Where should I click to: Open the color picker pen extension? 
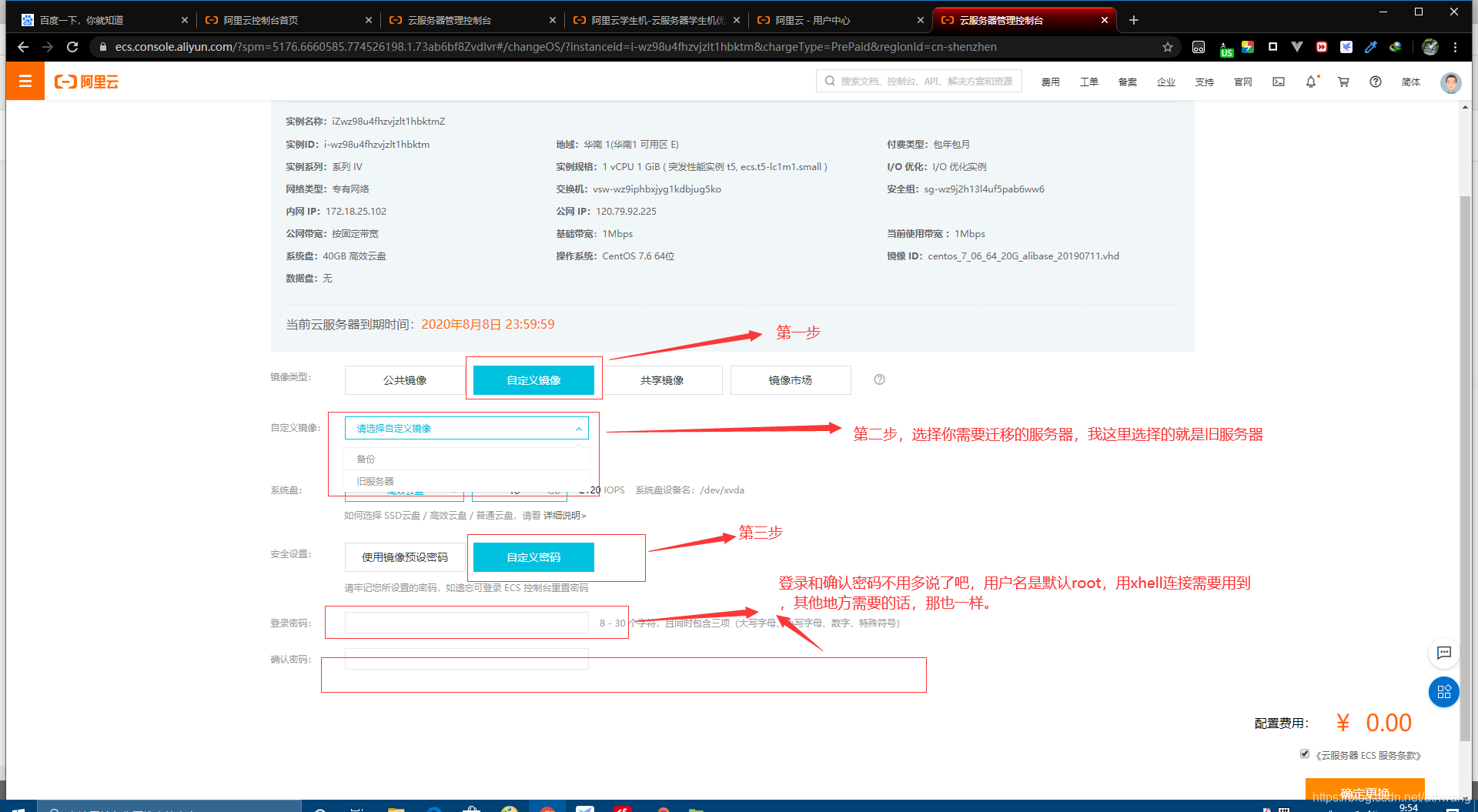[x=1371, y=47]
